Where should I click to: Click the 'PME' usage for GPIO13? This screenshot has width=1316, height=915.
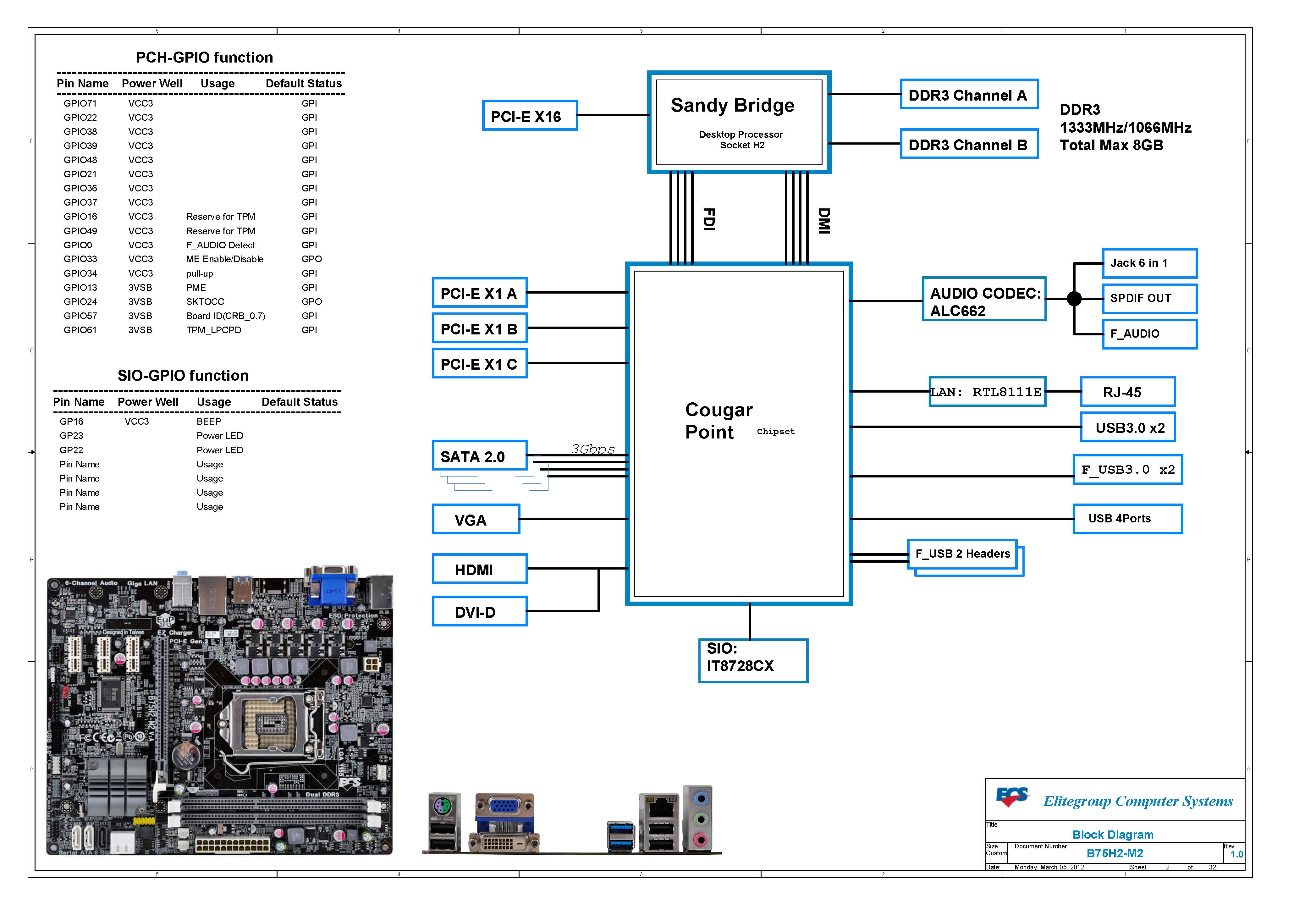196,287
